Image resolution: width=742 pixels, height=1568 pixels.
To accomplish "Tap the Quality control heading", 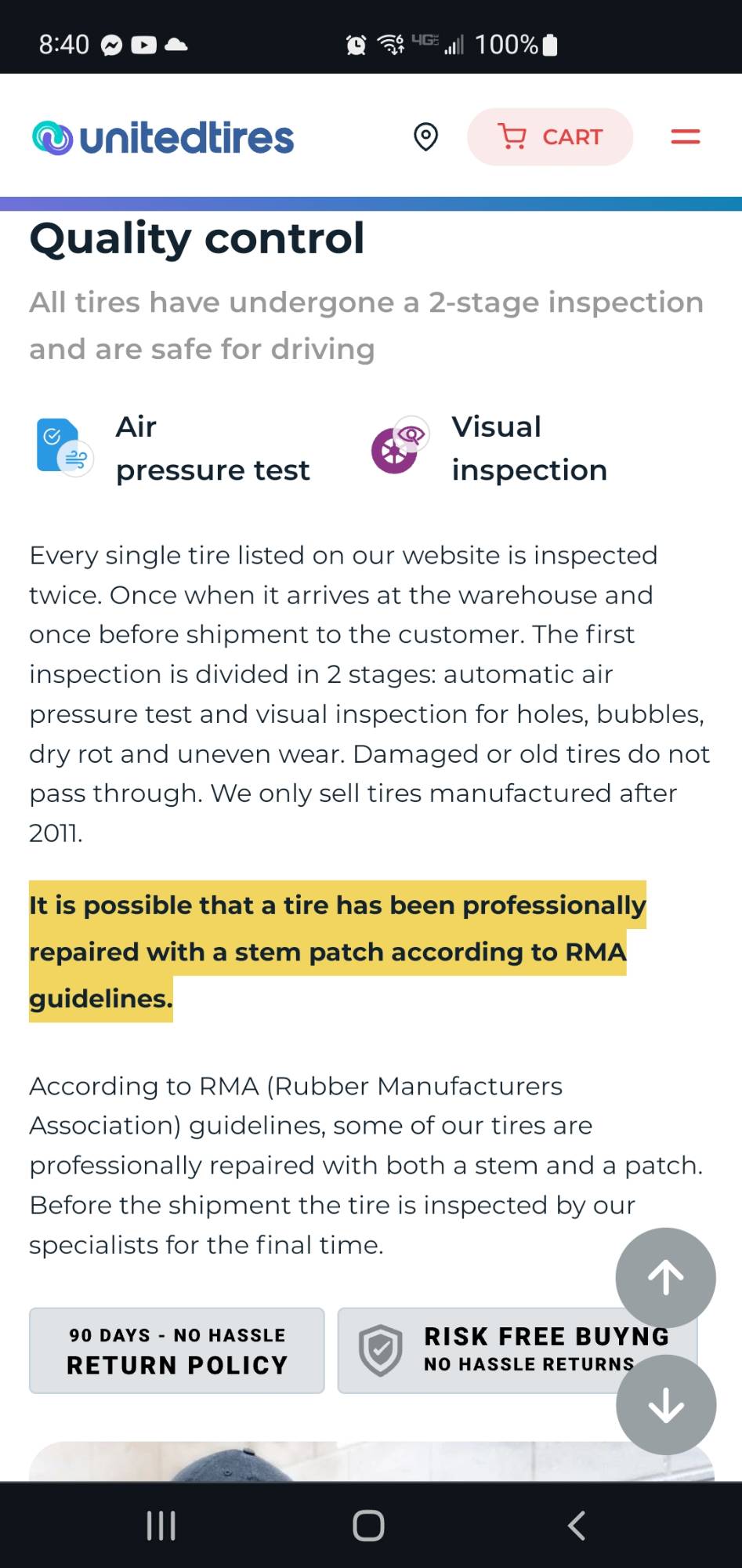I will tap(197, 238).
